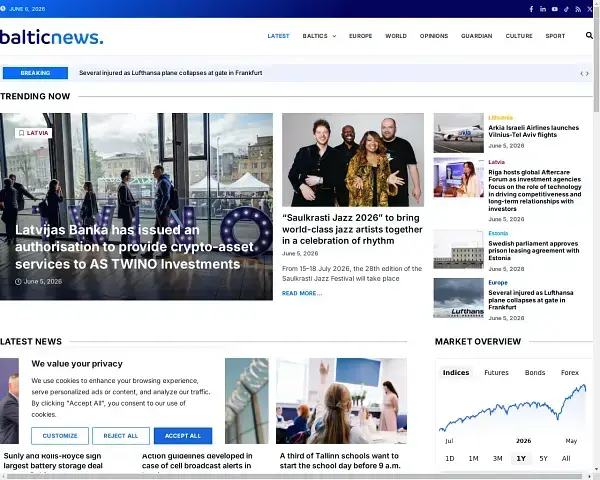Open the Aftercare Forum speaker thumbnail

point(458,178)
